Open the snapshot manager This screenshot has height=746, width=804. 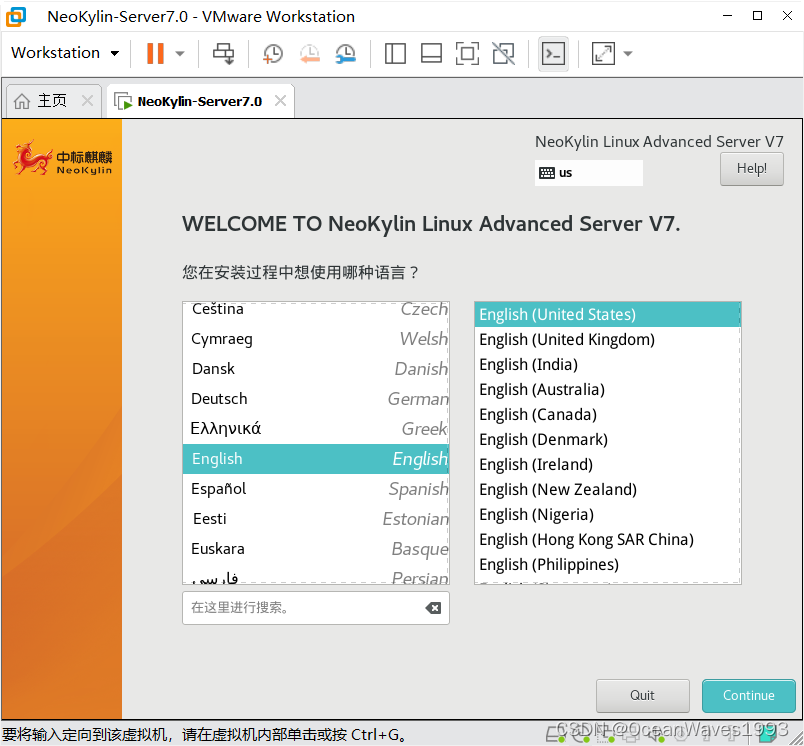346,53
